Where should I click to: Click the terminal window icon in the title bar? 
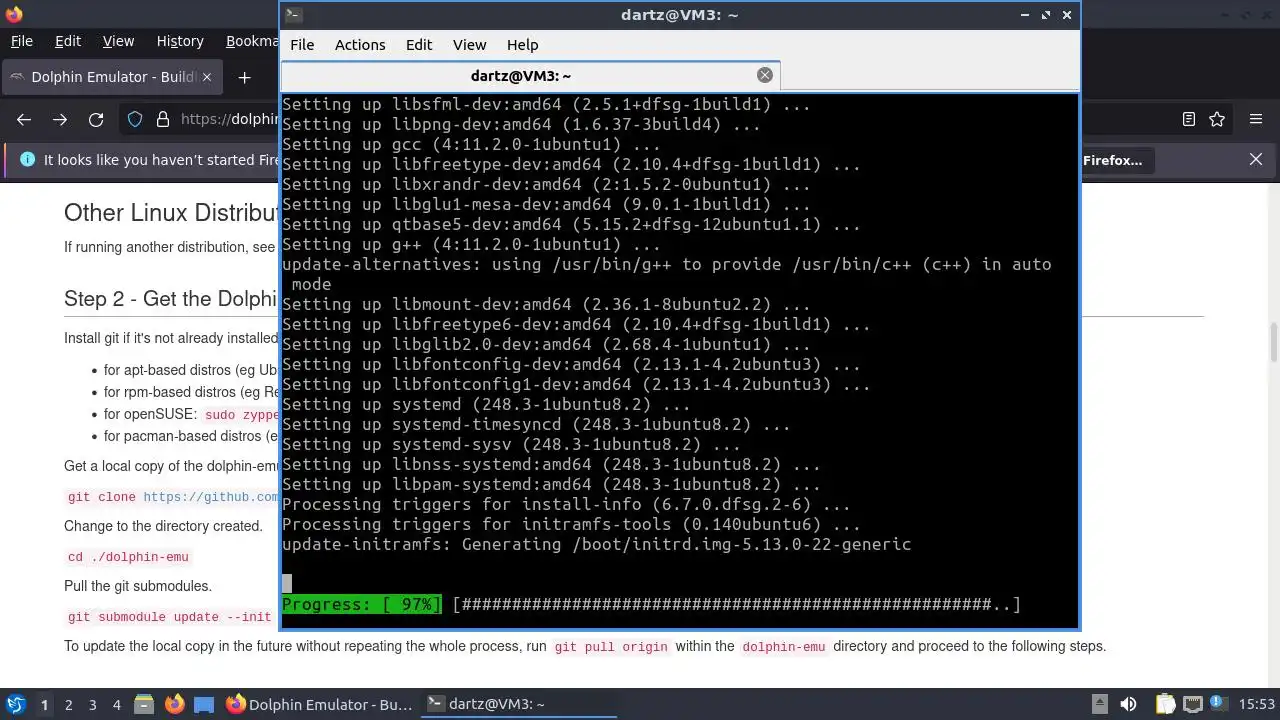pyautogui.click(x=293, y=15)
